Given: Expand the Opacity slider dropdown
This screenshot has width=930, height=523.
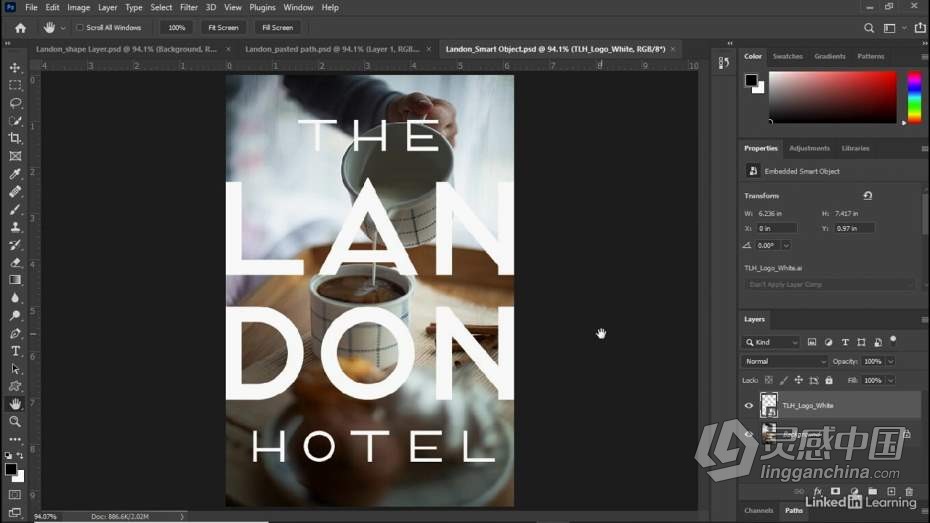Looking at the screenshot, I should click(x=891, y=361).
